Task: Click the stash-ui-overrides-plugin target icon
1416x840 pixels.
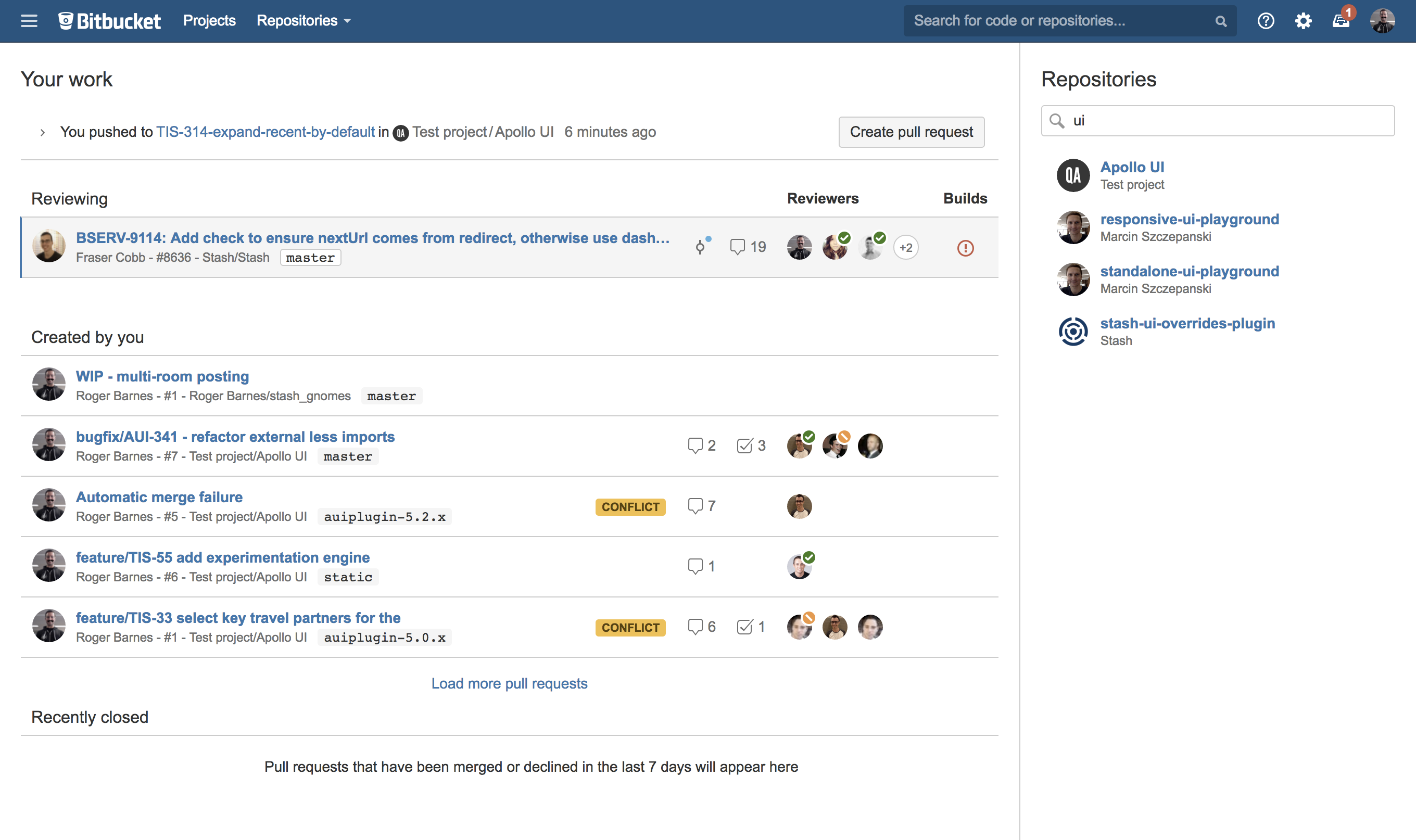Action: (1073, 332)
